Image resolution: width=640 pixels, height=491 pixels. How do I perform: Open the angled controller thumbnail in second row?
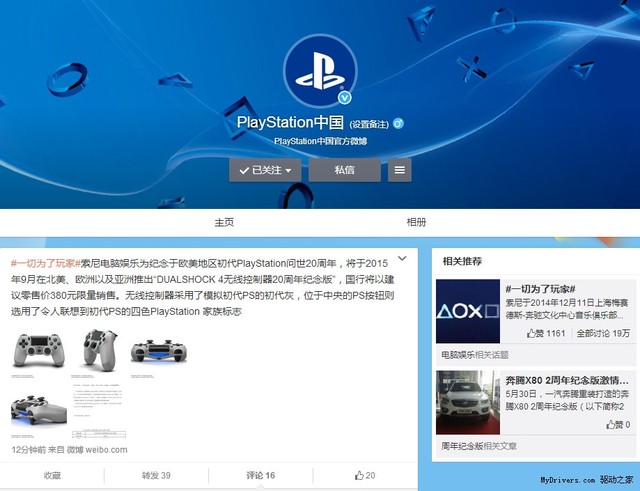(x=39, y=412)
